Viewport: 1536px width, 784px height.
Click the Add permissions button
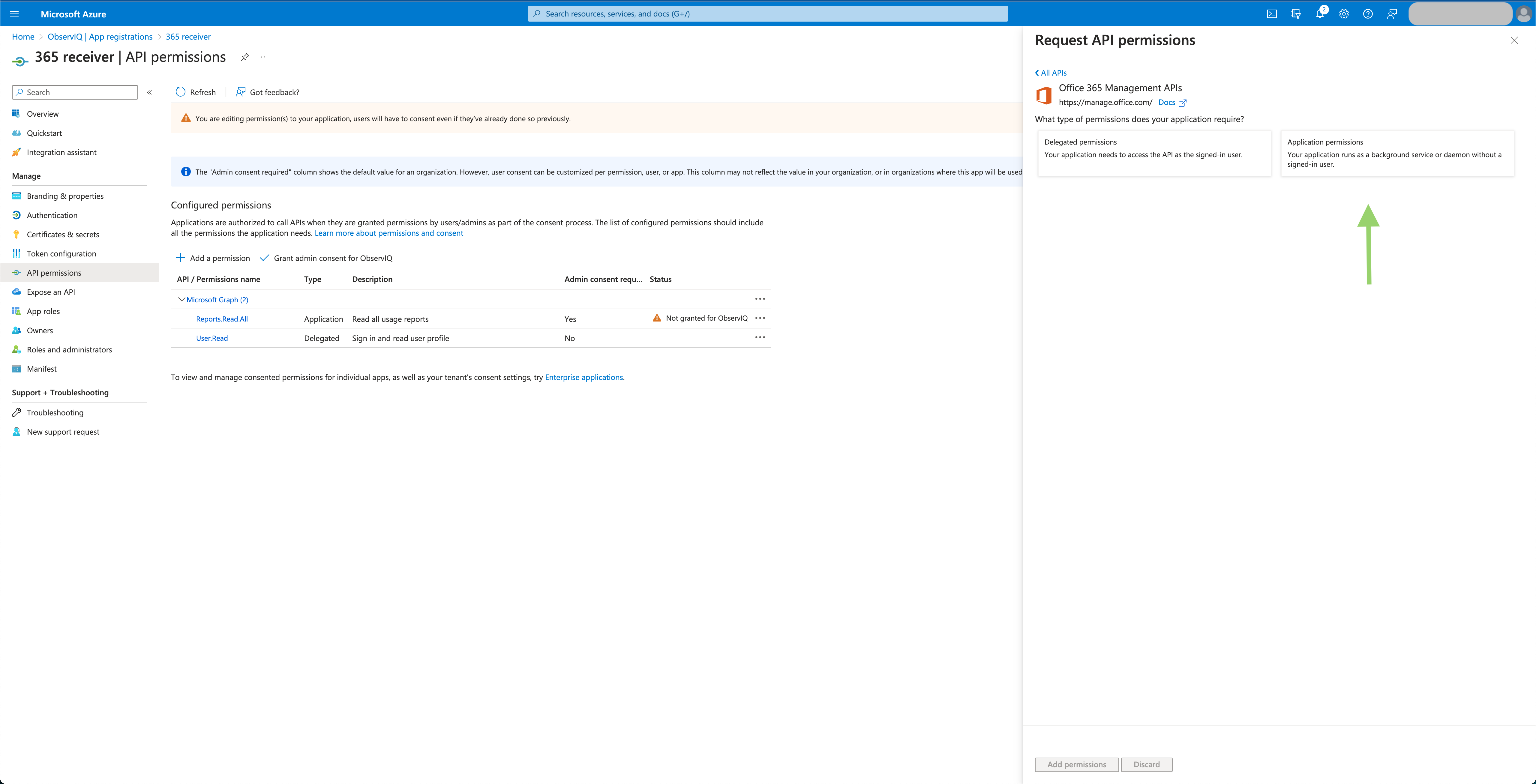(1076, 764)
